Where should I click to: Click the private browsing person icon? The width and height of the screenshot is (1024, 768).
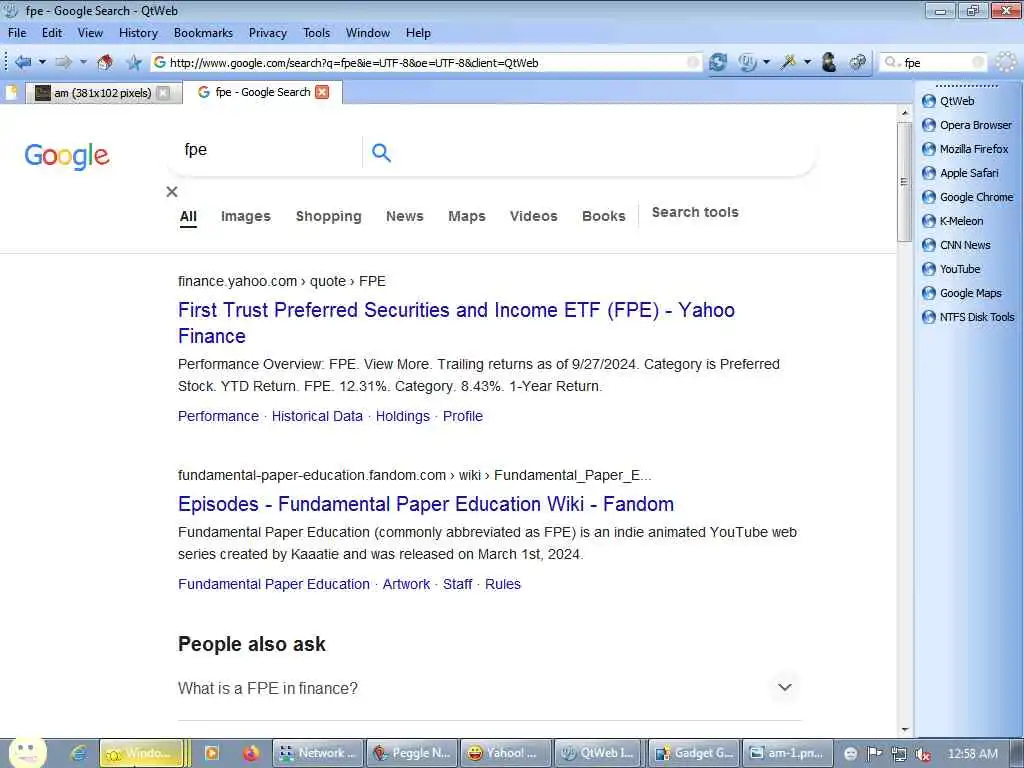pyautogui.click(x=829, y=62)
